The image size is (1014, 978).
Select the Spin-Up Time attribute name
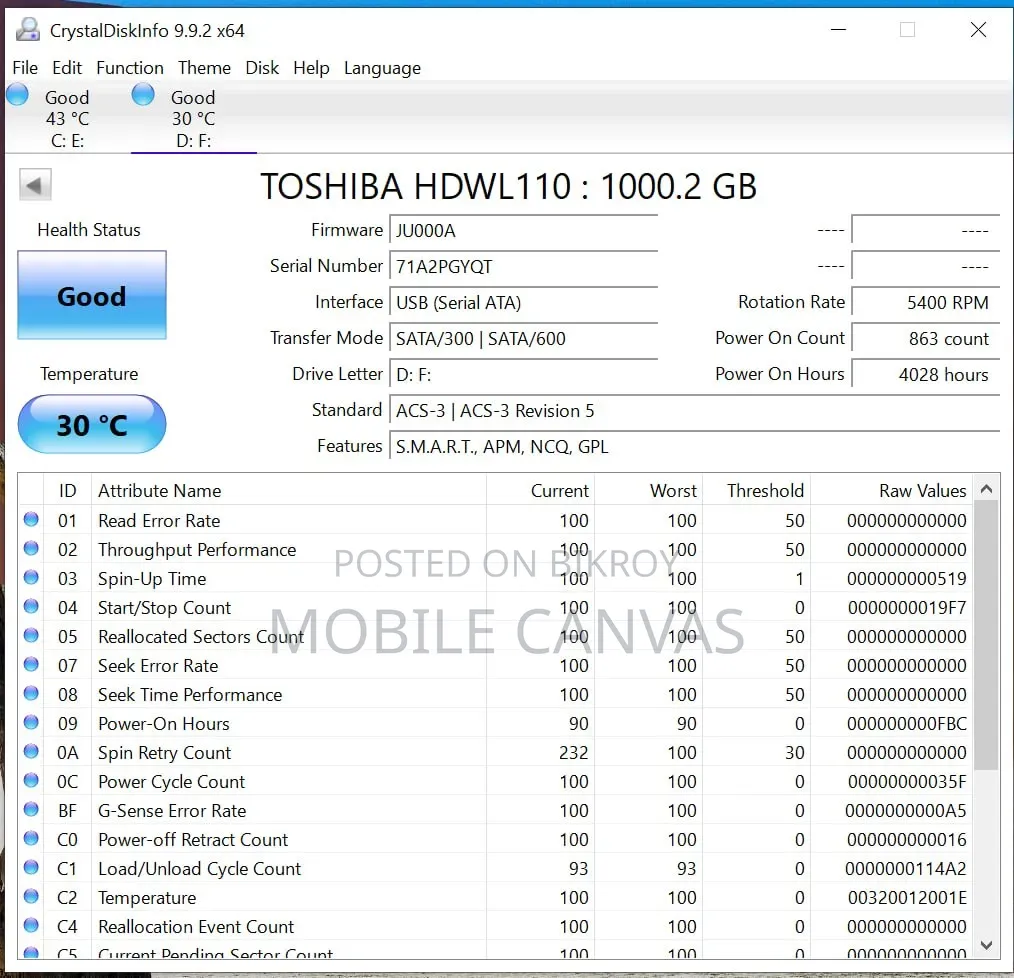click(152, 579)
